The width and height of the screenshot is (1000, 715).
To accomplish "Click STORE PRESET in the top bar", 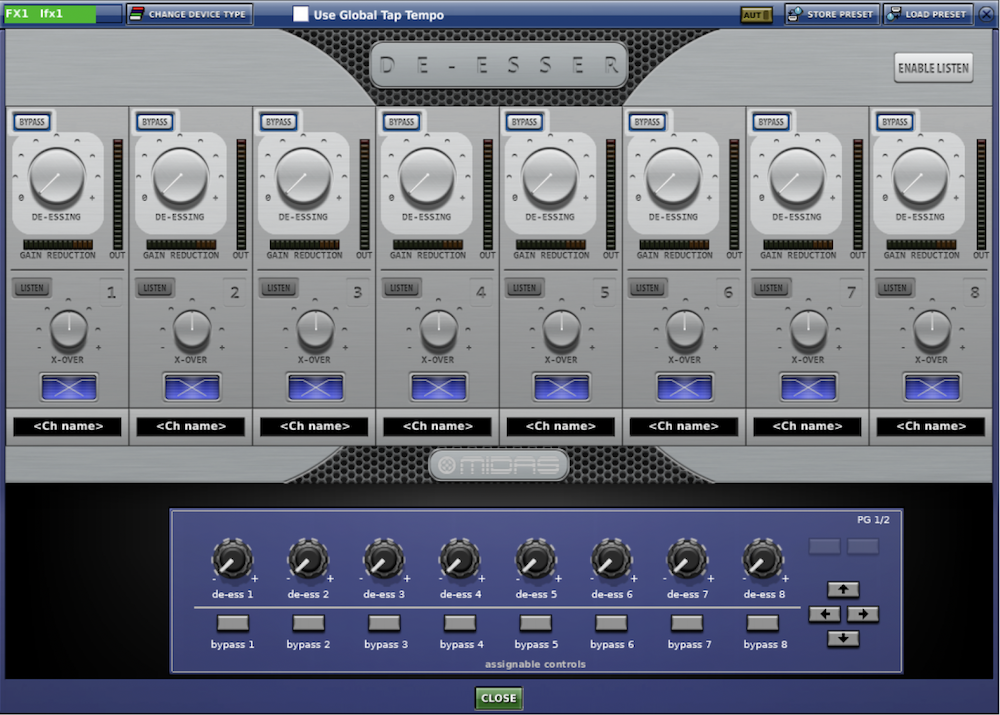I will point(831,14).
